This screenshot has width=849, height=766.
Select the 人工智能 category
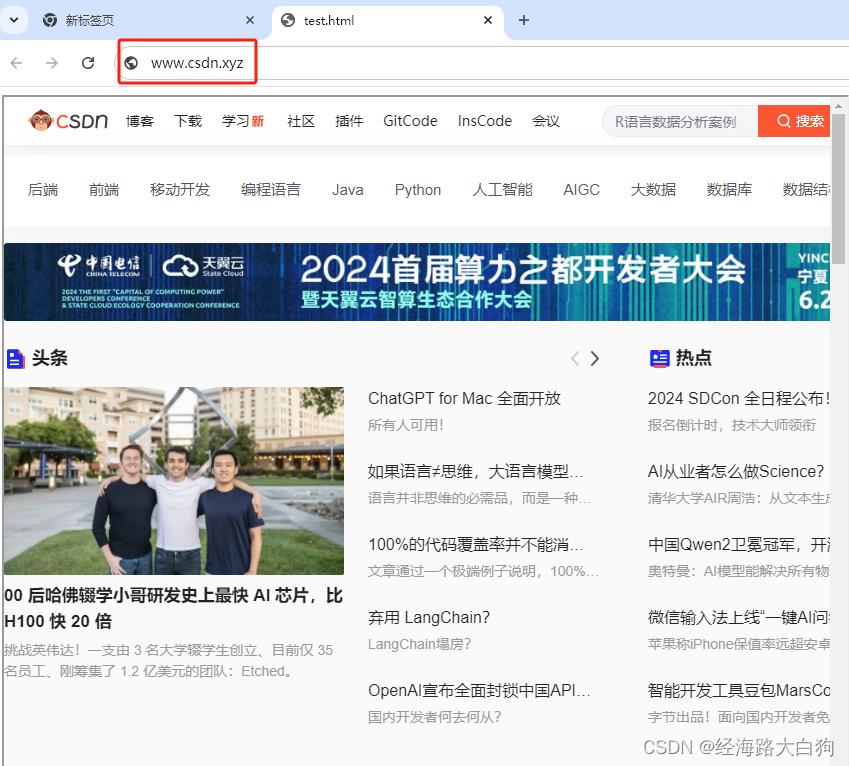click(x=502, y=189)
